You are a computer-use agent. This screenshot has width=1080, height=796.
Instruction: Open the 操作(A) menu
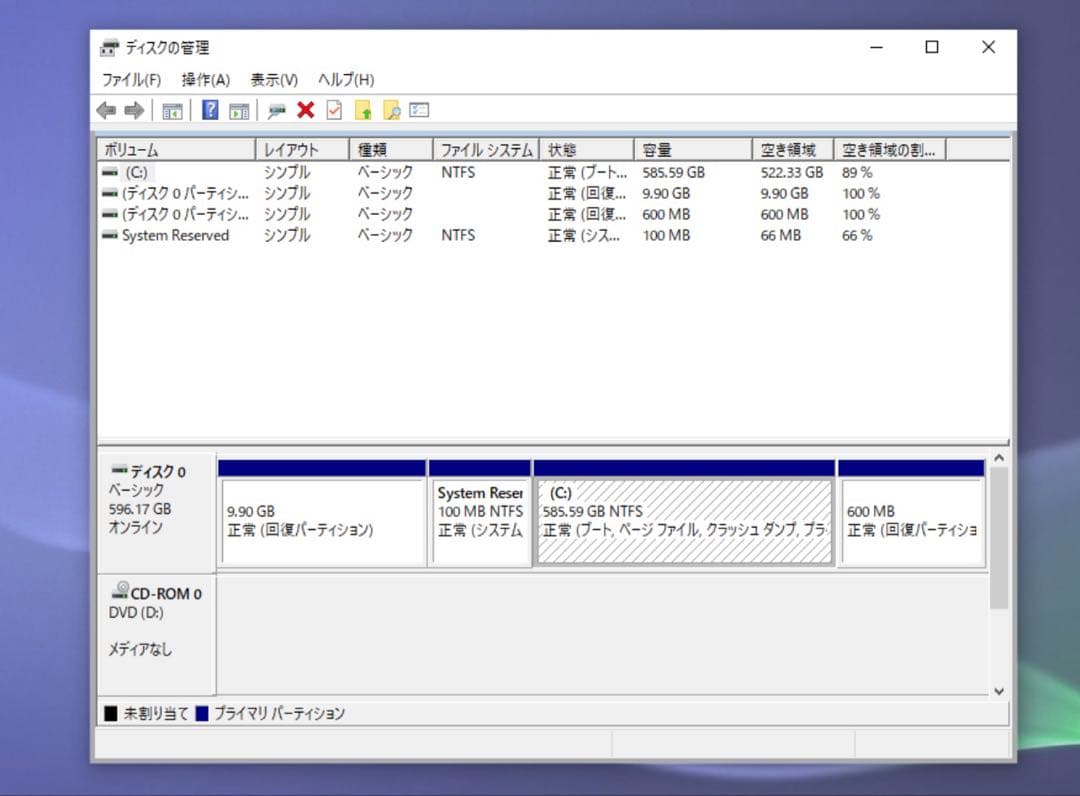tap(205, 80)
